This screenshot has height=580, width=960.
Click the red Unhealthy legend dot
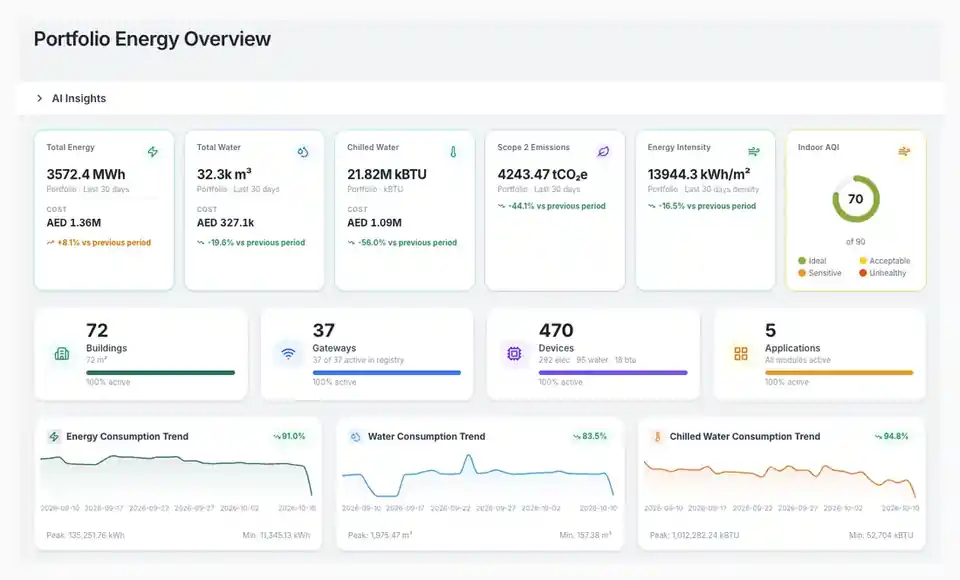pos(863,273)
